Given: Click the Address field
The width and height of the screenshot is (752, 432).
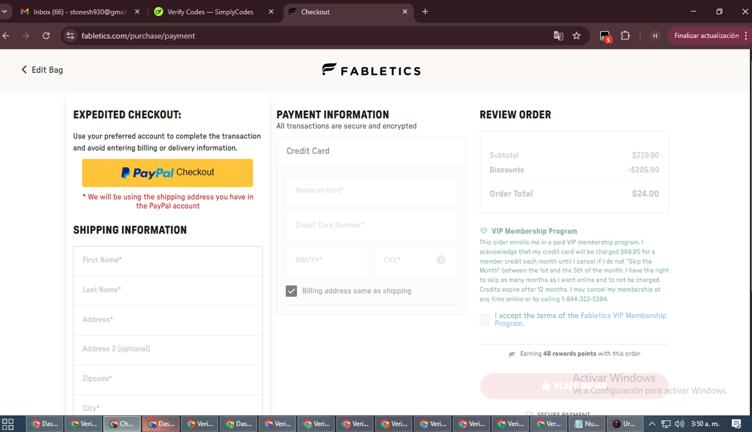Looking at the screenshot, I should 168,320.
